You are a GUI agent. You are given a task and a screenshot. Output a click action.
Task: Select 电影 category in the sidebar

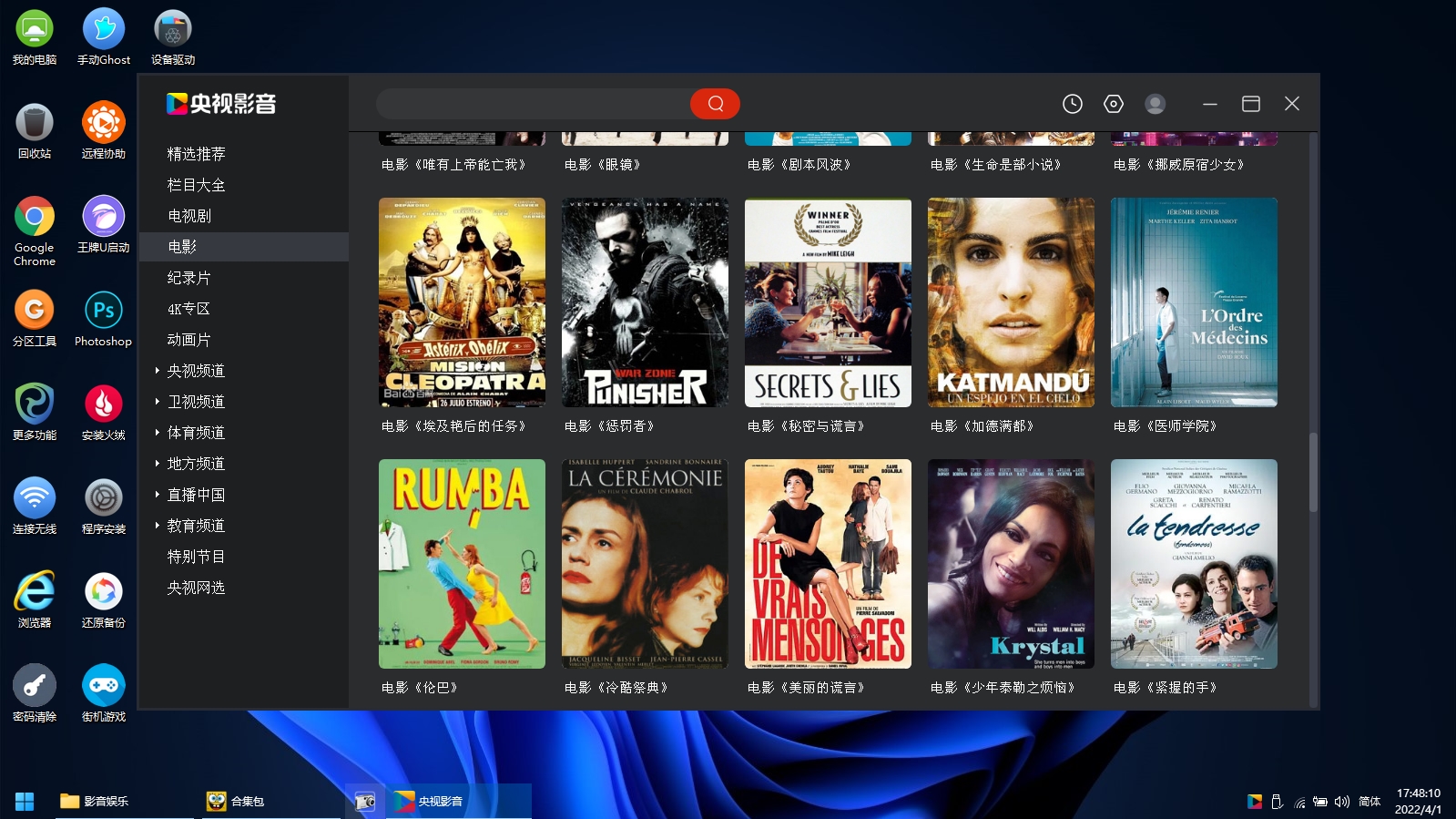(244, 247)
